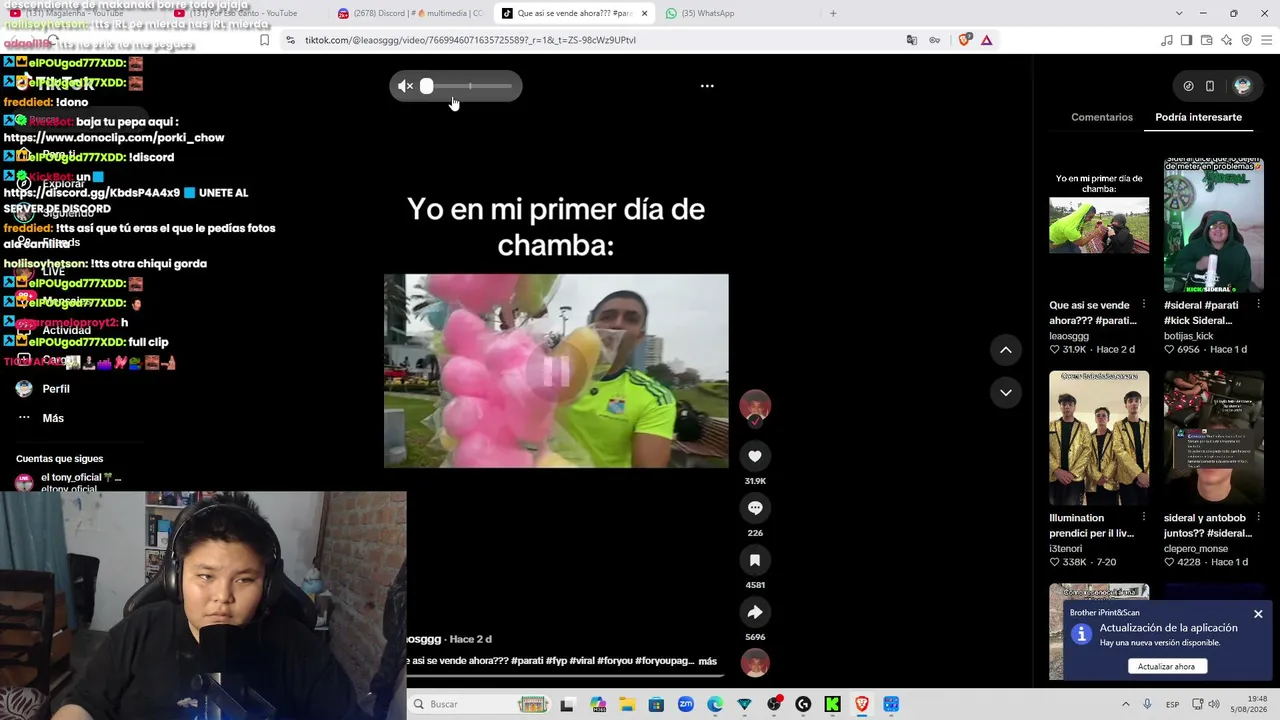The image size is (1280, 720).
Task: Expand the video description with 'más'
Action: [707, 661]
